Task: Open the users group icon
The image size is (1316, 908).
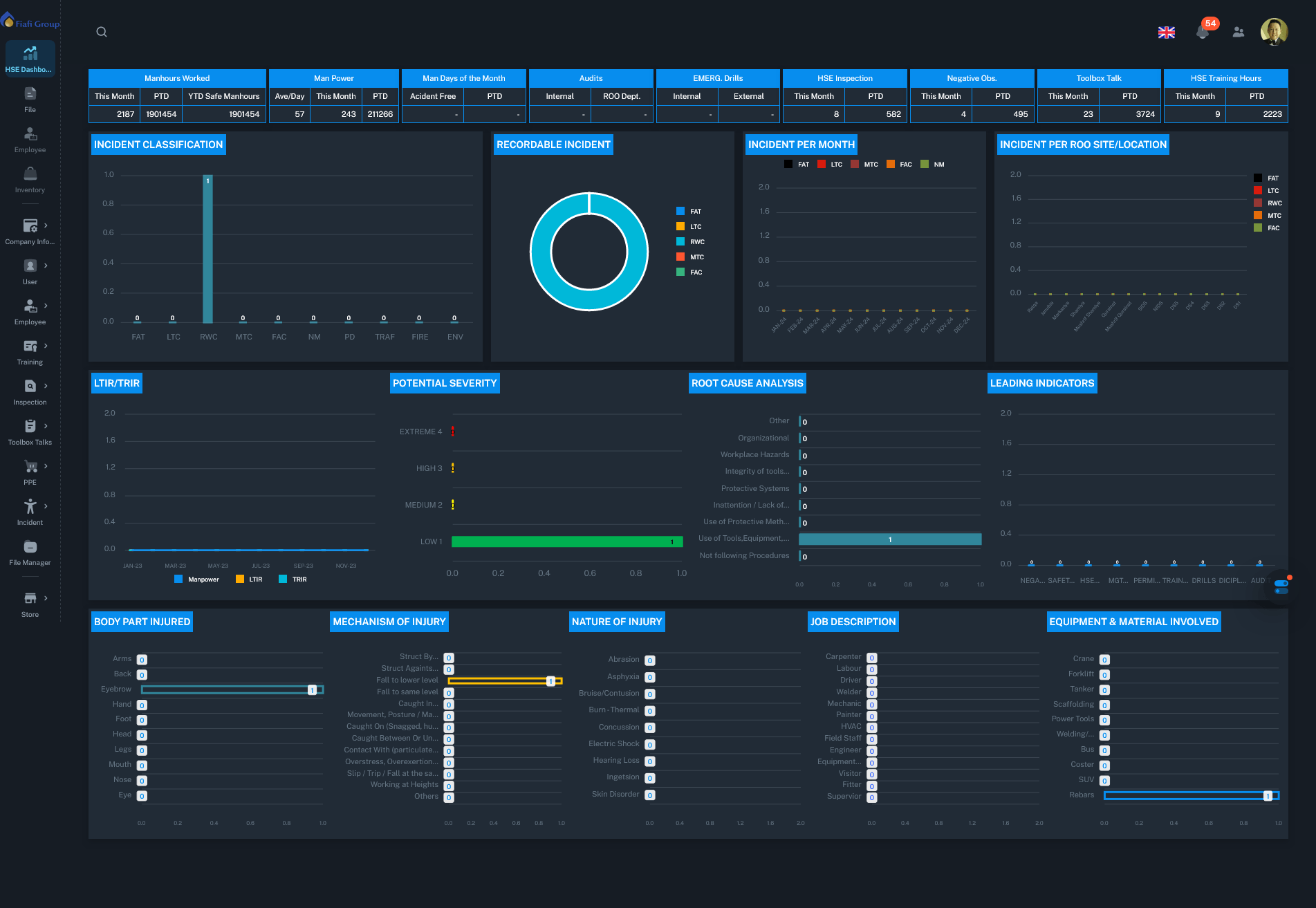Action: pos(1239,33)
